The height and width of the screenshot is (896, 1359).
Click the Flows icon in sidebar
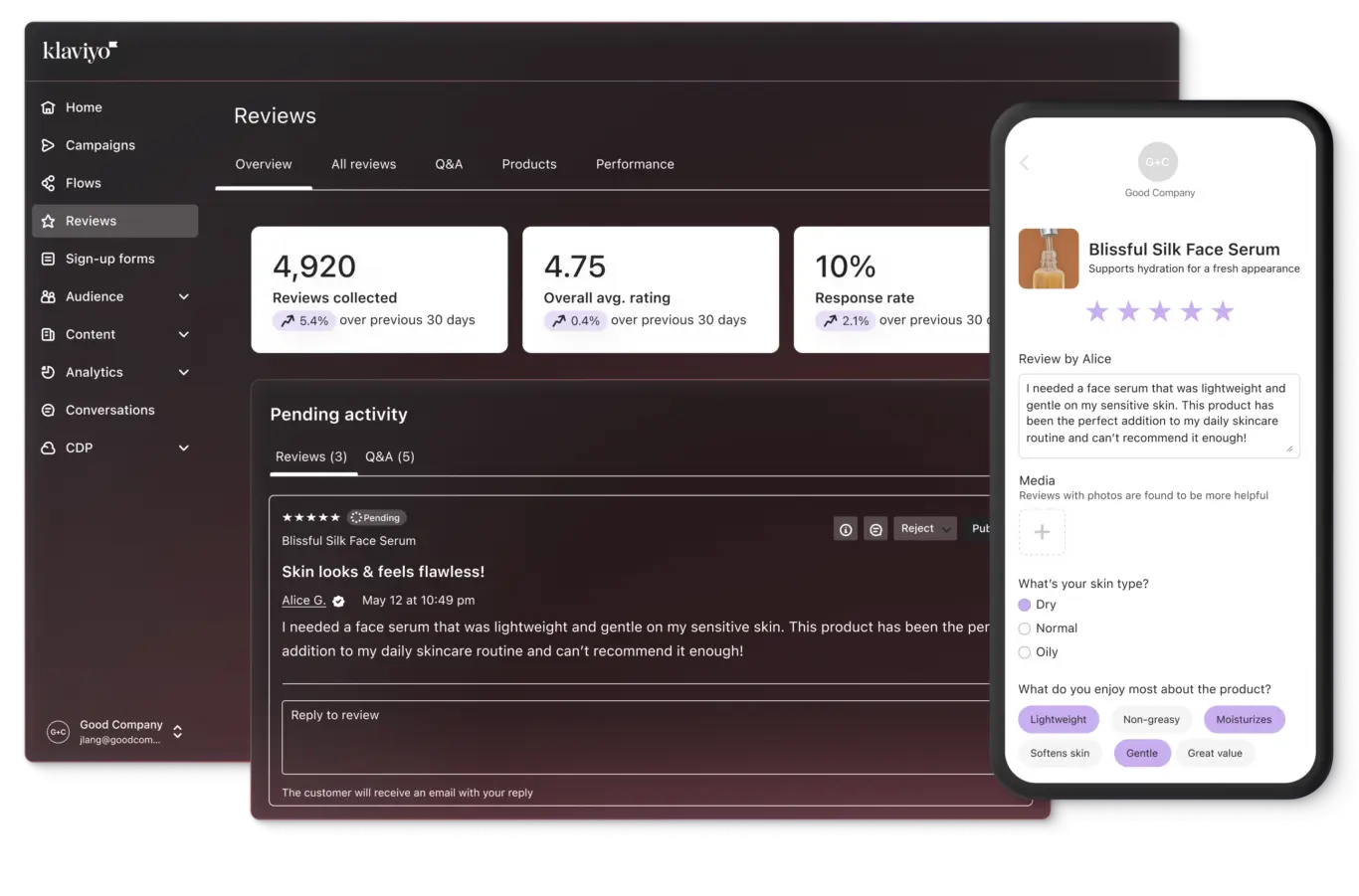[48, 183]
